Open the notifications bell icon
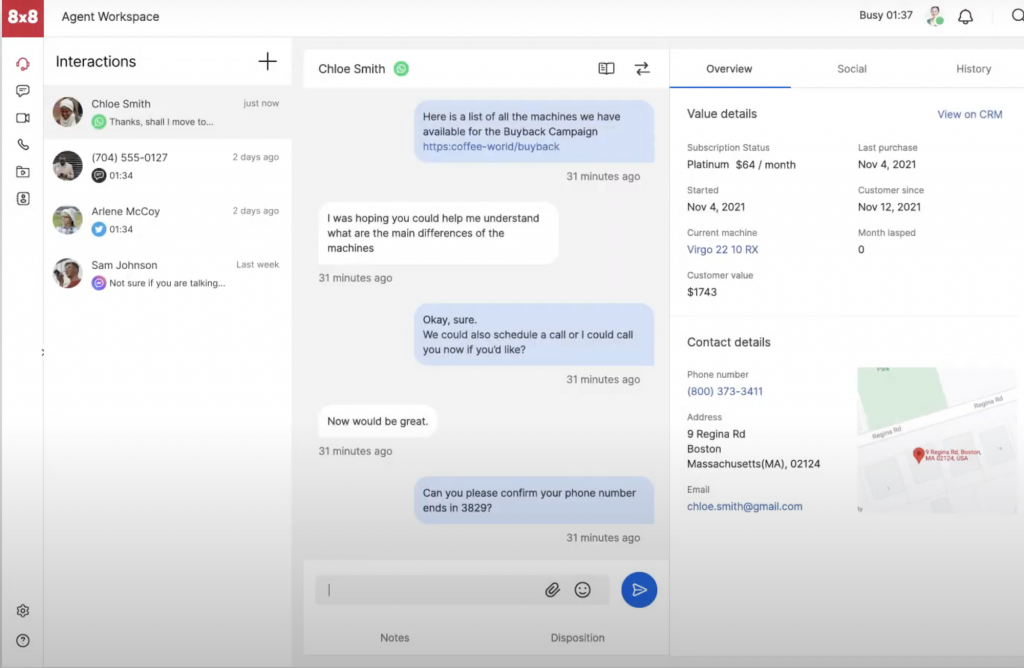Image resolution: width=1024 pixels, height=668 pixels. [x=965, y=17]
